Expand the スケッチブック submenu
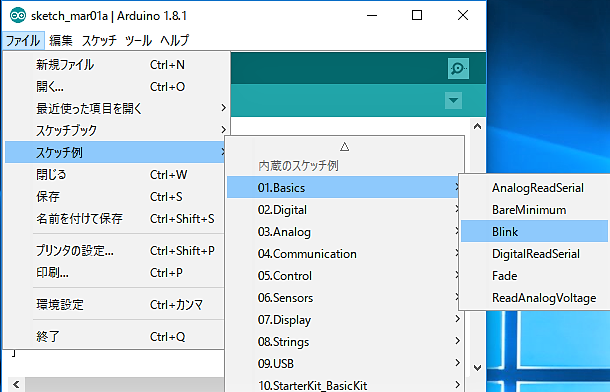The image size is (610, 392). point(117,130)
